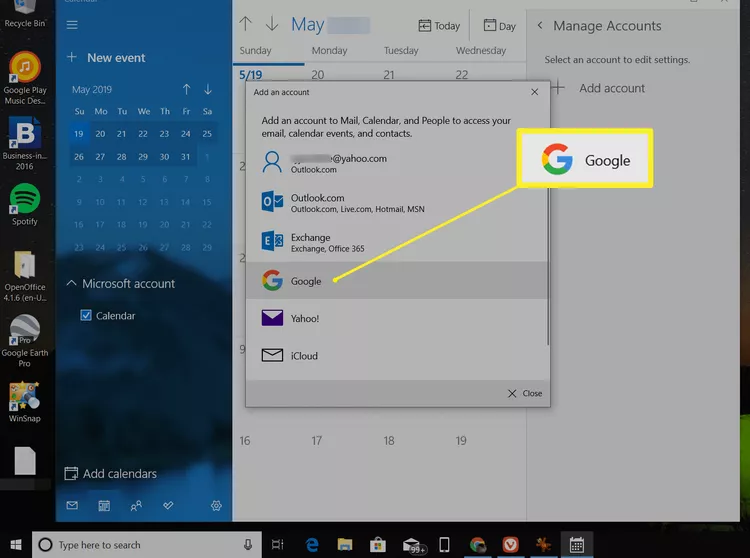Select May 22 in mini calendar

click(143, 134)
